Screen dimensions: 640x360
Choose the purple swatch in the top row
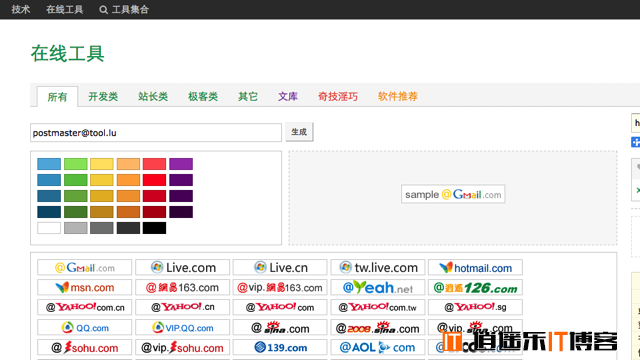(181, 164)
